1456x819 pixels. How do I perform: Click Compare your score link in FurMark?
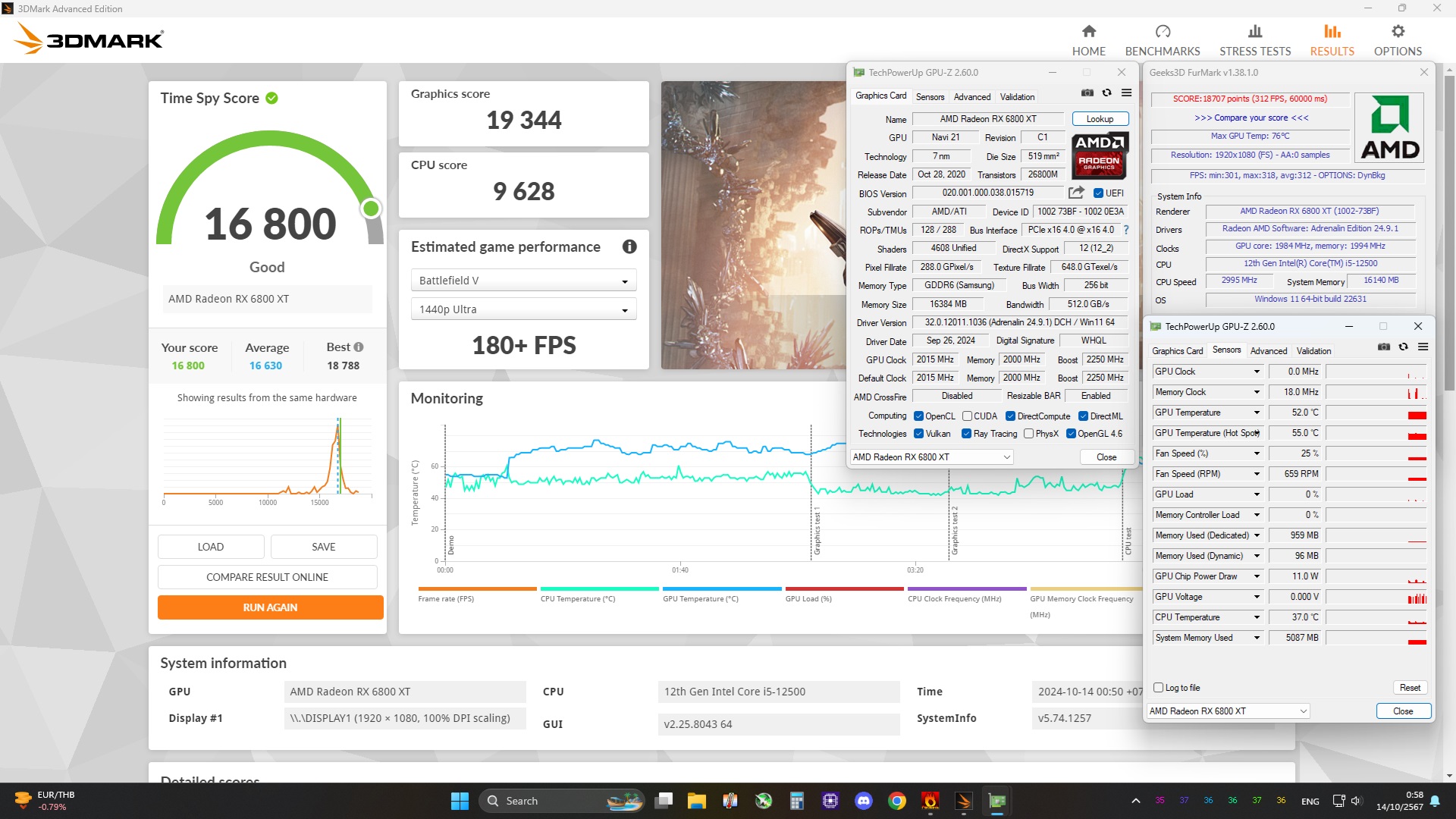(1250, 118)
